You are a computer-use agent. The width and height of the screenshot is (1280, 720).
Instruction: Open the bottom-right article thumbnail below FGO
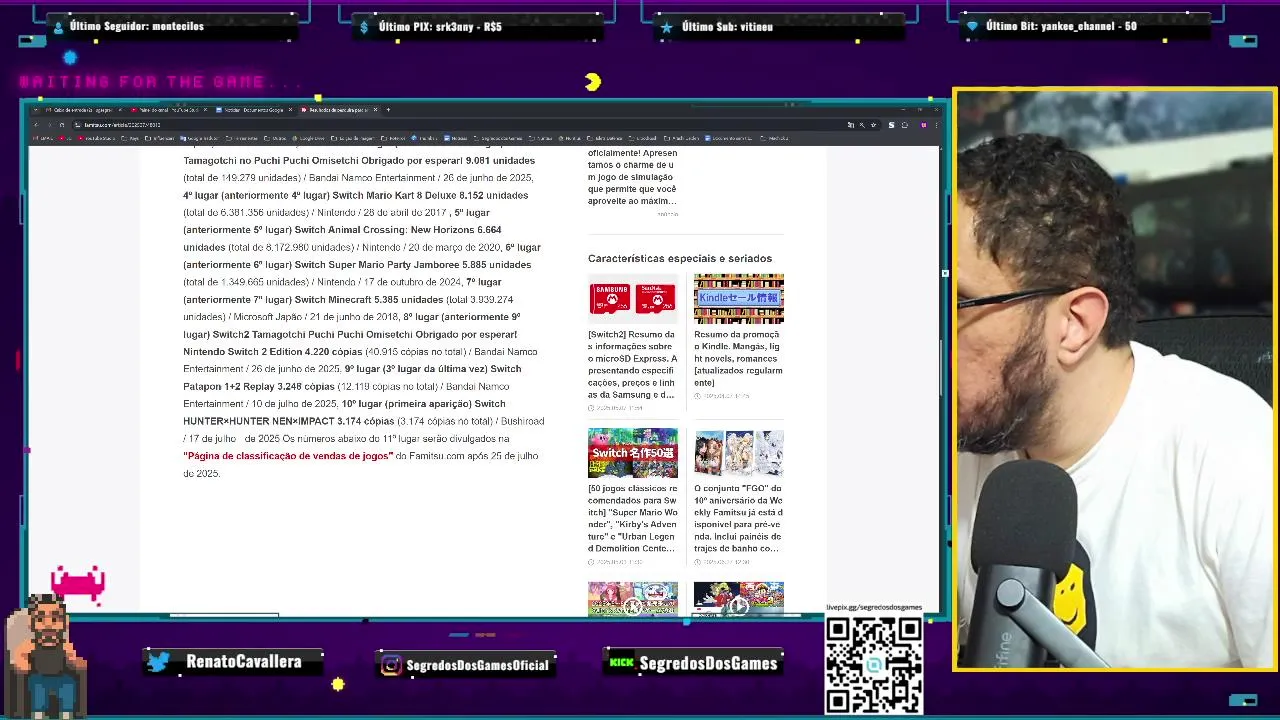[739, 598]
